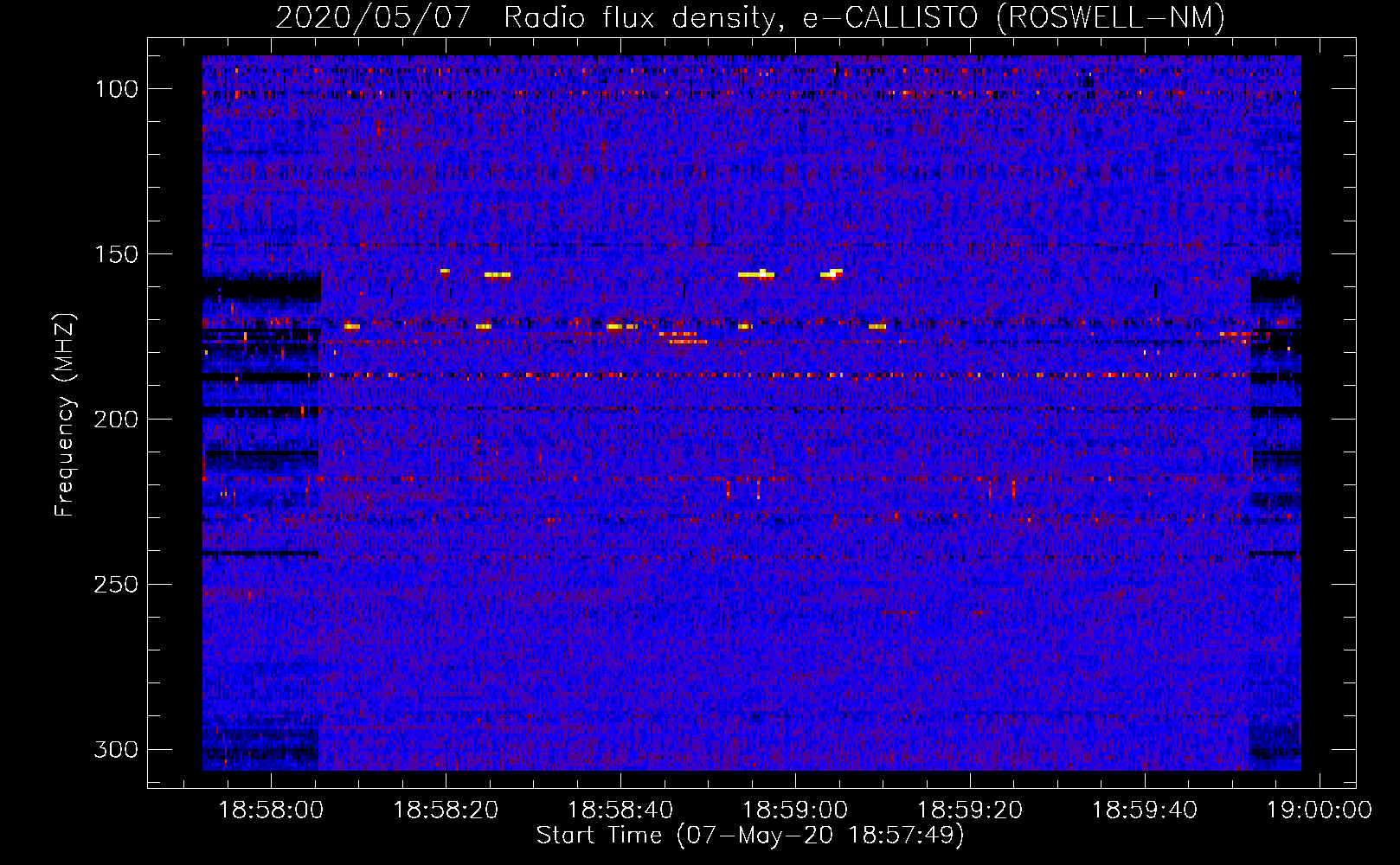Click the 18:59:20 time tick label
The height and width of the screenshot is (865, 1400).
tap(970, 811)
